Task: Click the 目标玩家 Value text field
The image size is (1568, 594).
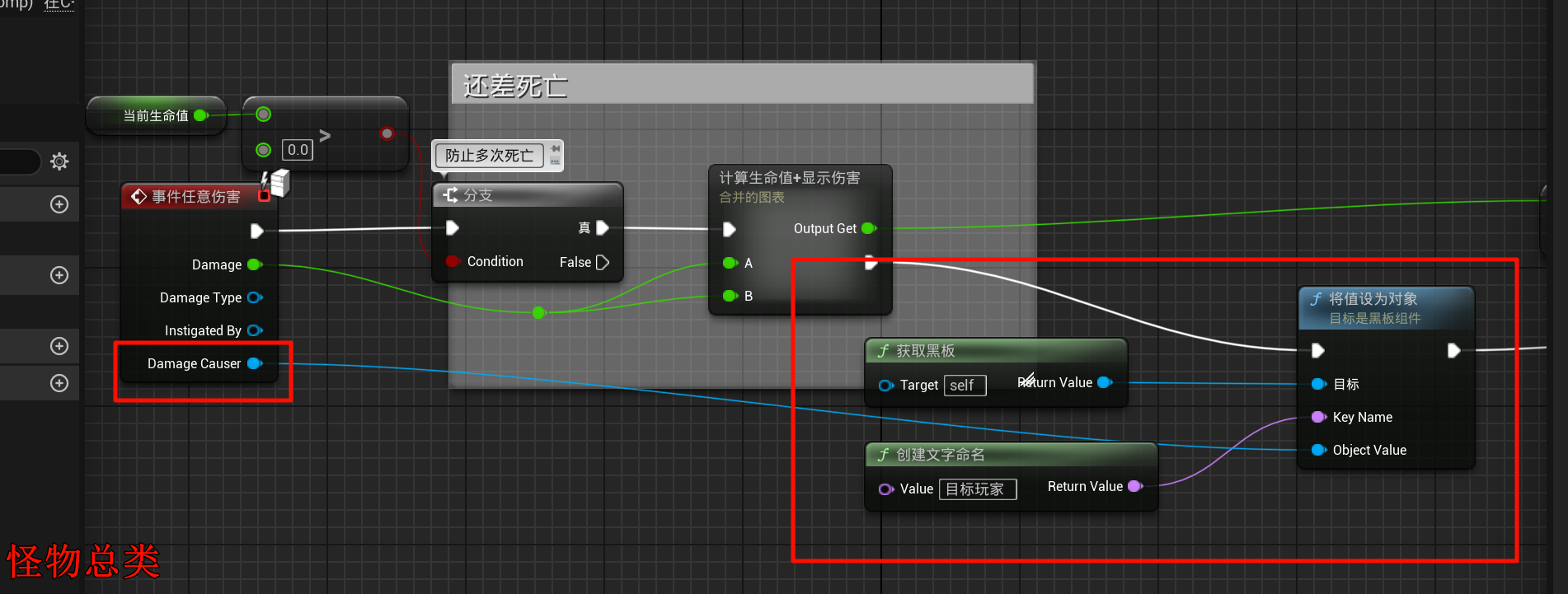Action: tap(977, 489)
